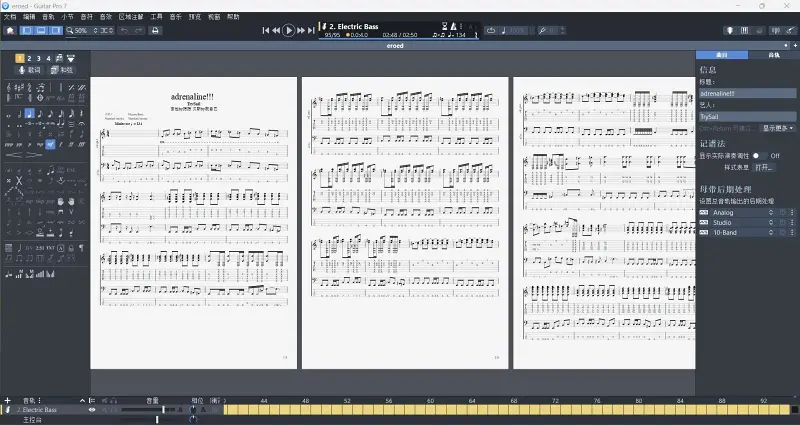This screenshot has width=800, height=425.
Task: Add a new track with plus button
Action: coord(7,401)
